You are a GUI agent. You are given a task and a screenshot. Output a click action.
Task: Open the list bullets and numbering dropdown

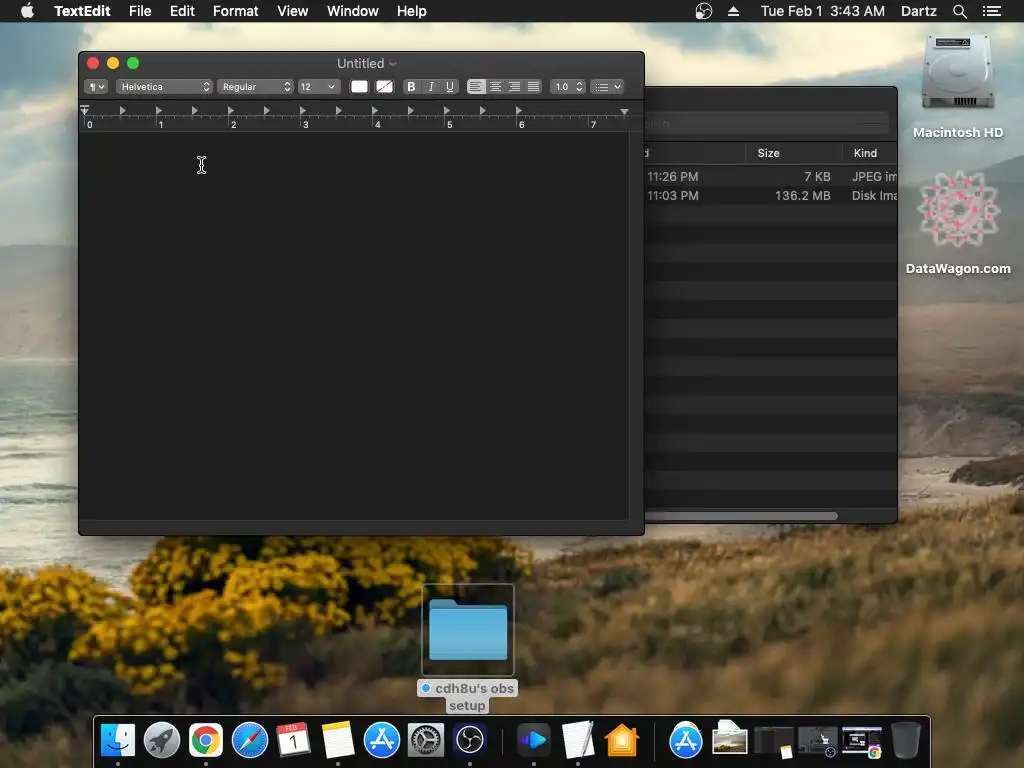coord(607,87)
